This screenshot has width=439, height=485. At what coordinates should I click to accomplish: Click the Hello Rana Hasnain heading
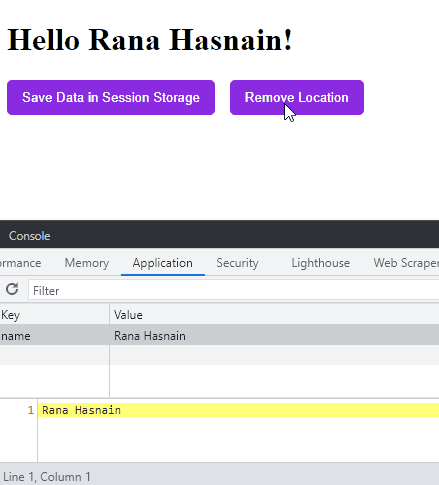click(x=150, y=40)
